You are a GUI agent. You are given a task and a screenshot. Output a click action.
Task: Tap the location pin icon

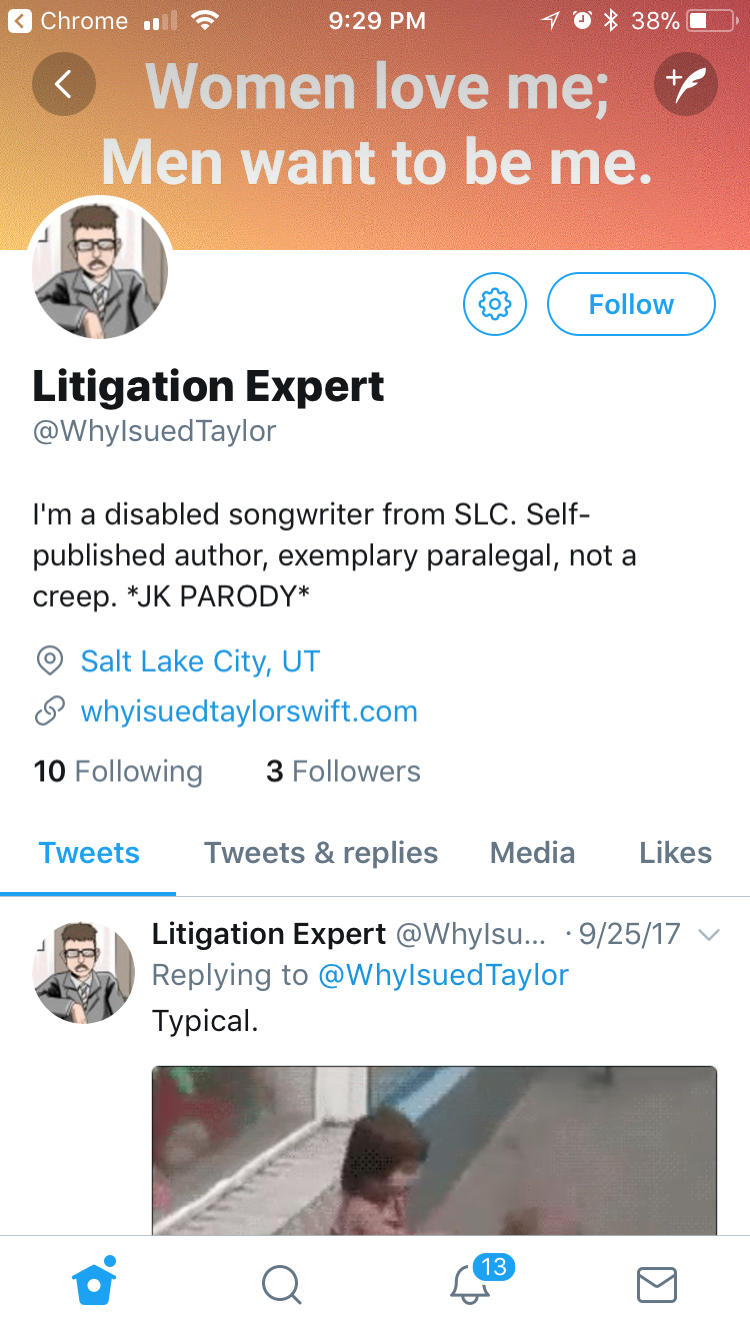point(49,661)
